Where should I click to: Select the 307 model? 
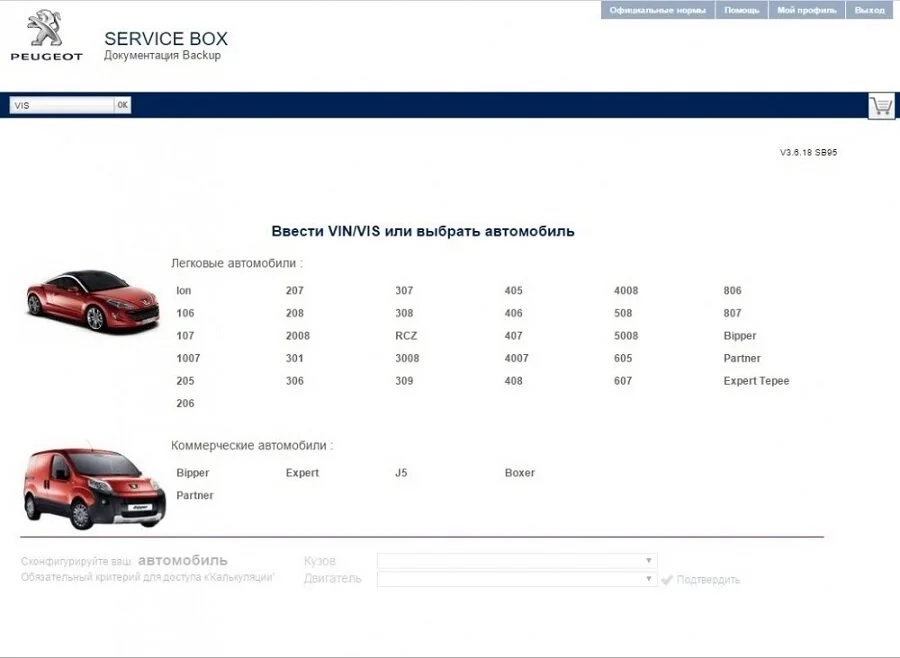point(404,291)
